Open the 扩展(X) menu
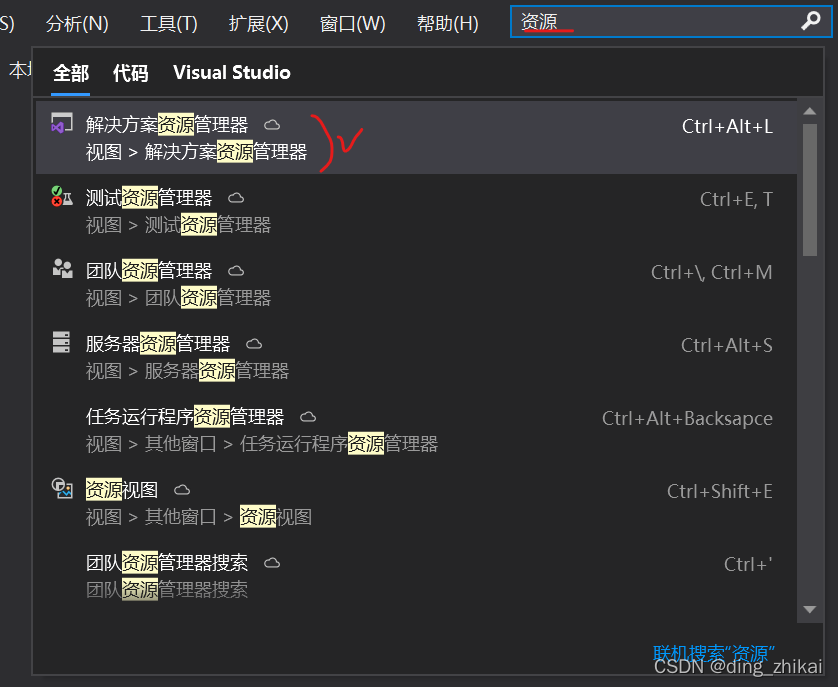838x687 pixels. point(259,24)
